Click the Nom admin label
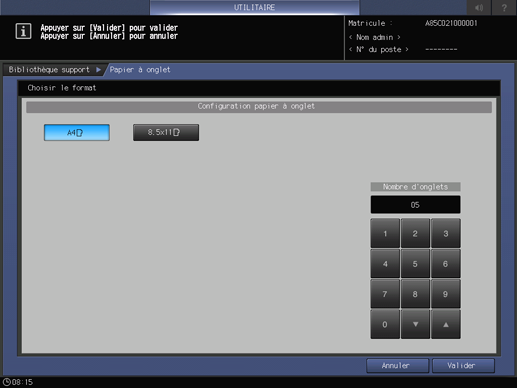 click(x=375, y=37)
